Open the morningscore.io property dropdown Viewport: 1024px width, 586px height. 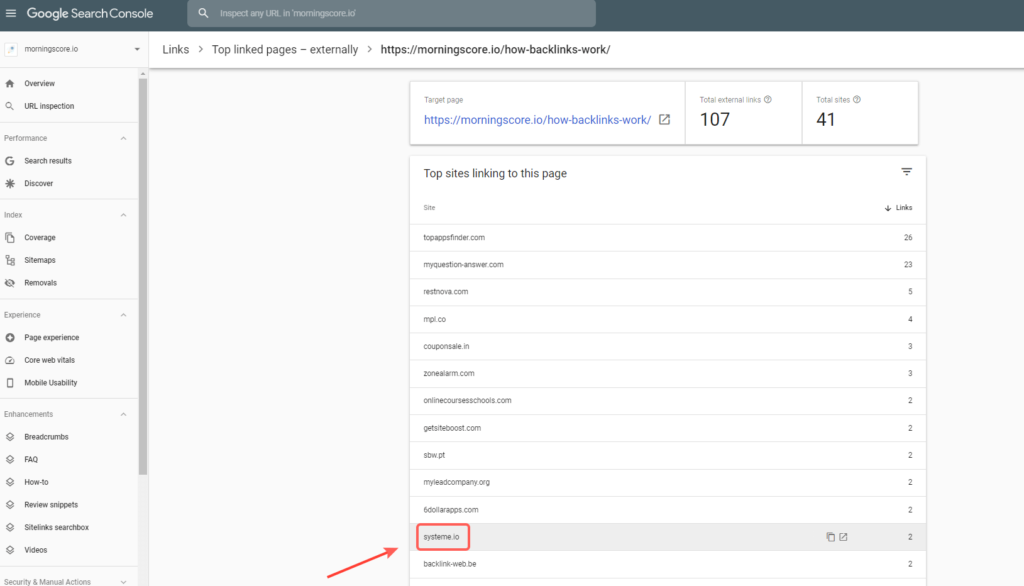pos(136,49)
